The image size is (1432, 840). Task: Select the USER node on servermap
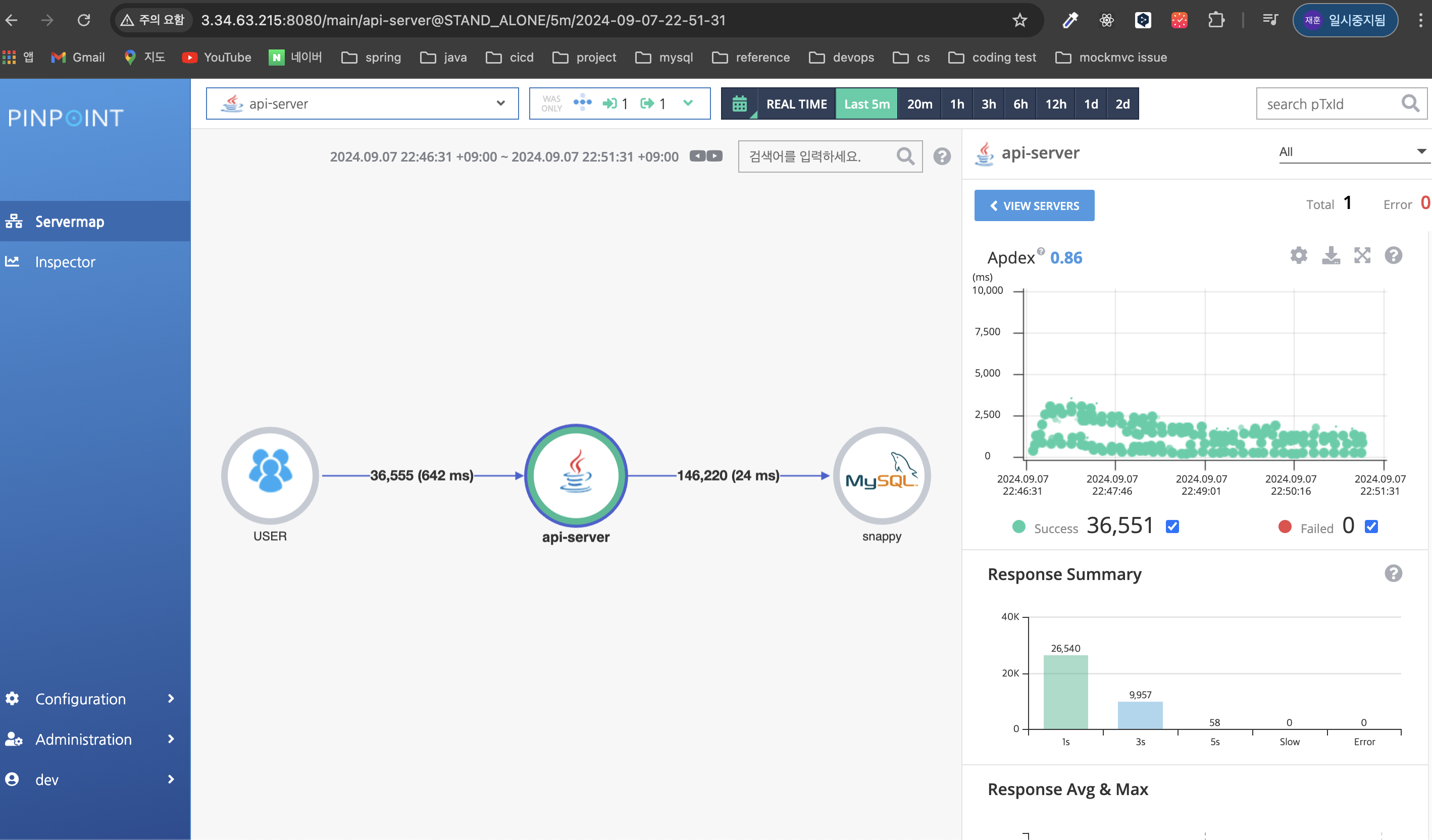[270, 476]
